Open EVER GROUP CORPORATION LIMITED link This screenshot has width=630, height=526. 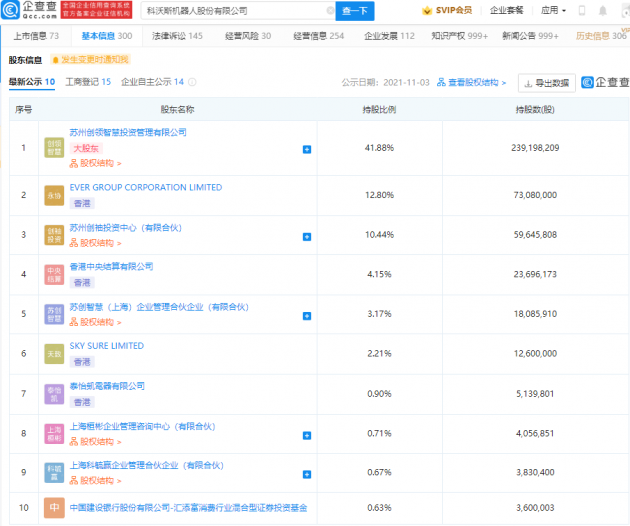pos(146,187)
